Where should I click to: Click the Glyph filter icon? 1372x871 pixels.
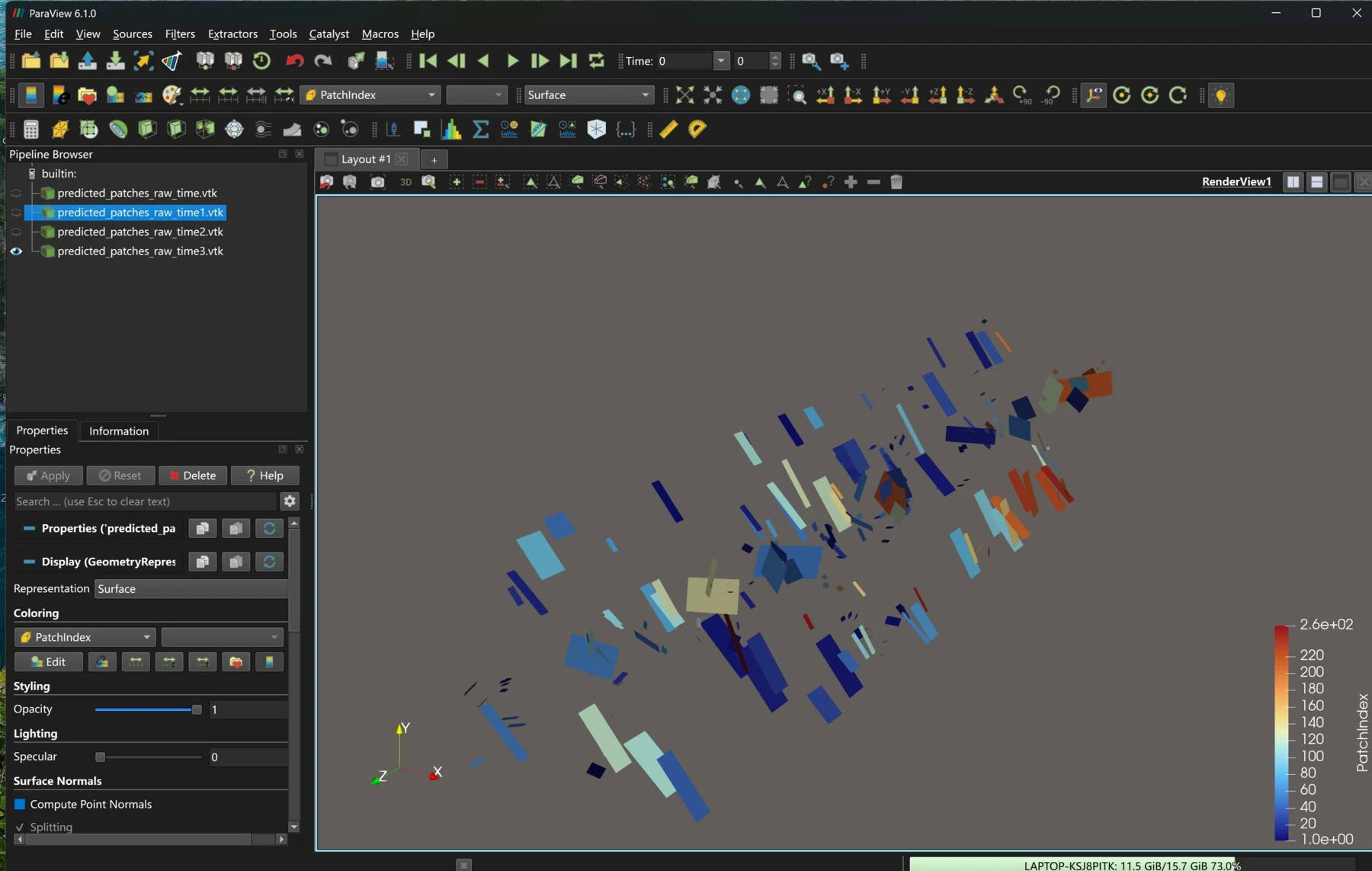tap(235, 130)
